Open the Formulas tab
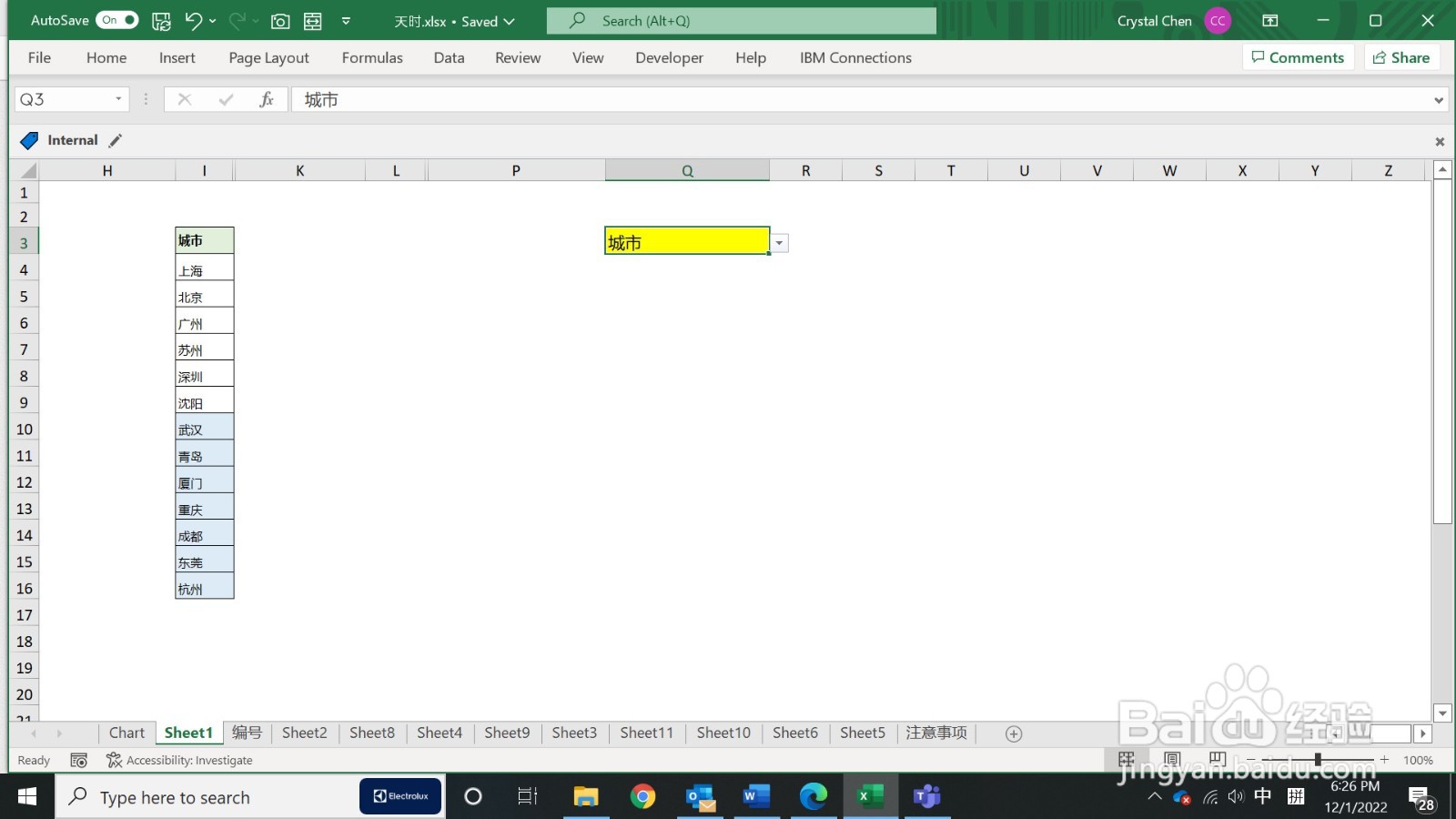The width and height of the screenshot is (1456, 819). coord(372,57)
